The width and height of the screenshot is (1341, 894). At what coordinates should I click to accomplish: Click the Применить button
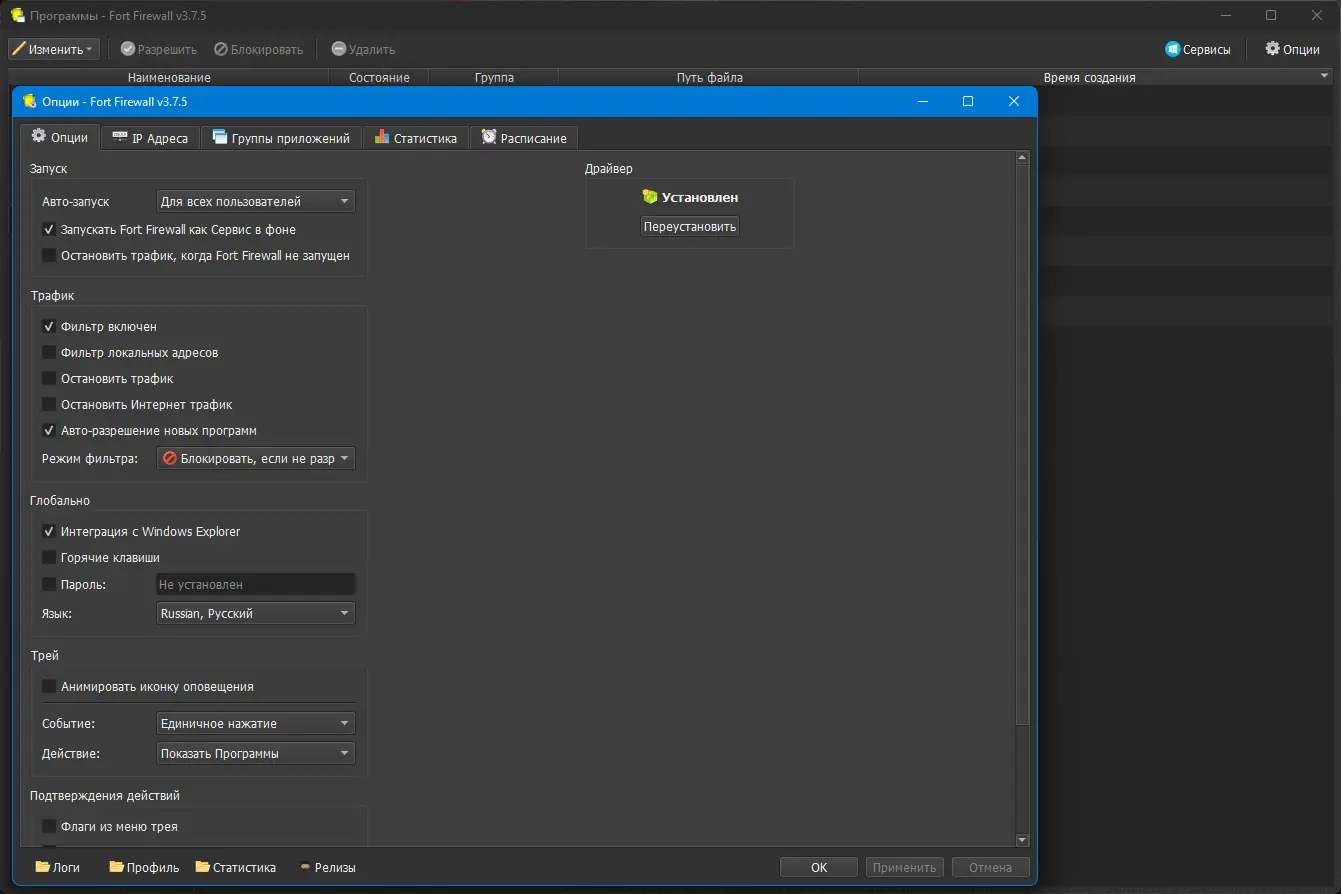pos(905,867)
